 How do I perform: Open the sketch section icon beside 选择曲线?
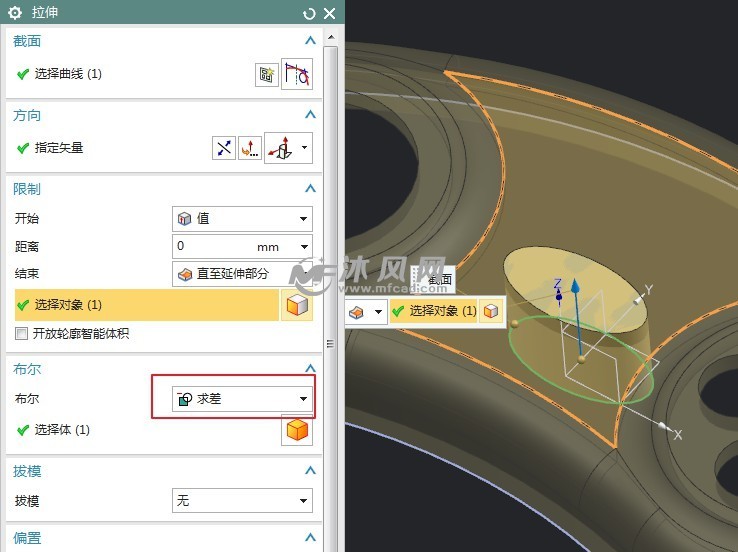point(267,74)
